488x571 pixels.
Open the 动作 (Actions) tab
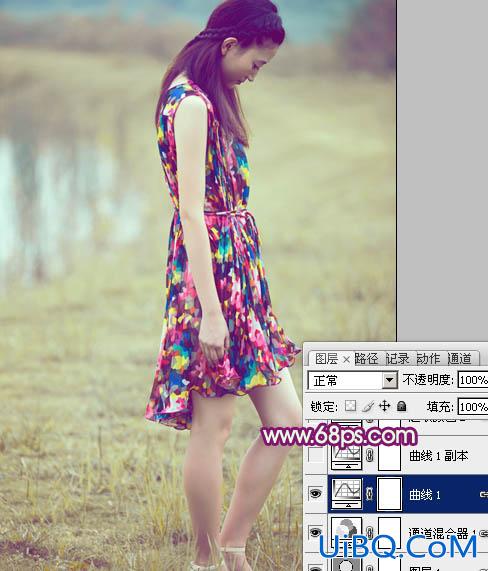tap(428, 359)
